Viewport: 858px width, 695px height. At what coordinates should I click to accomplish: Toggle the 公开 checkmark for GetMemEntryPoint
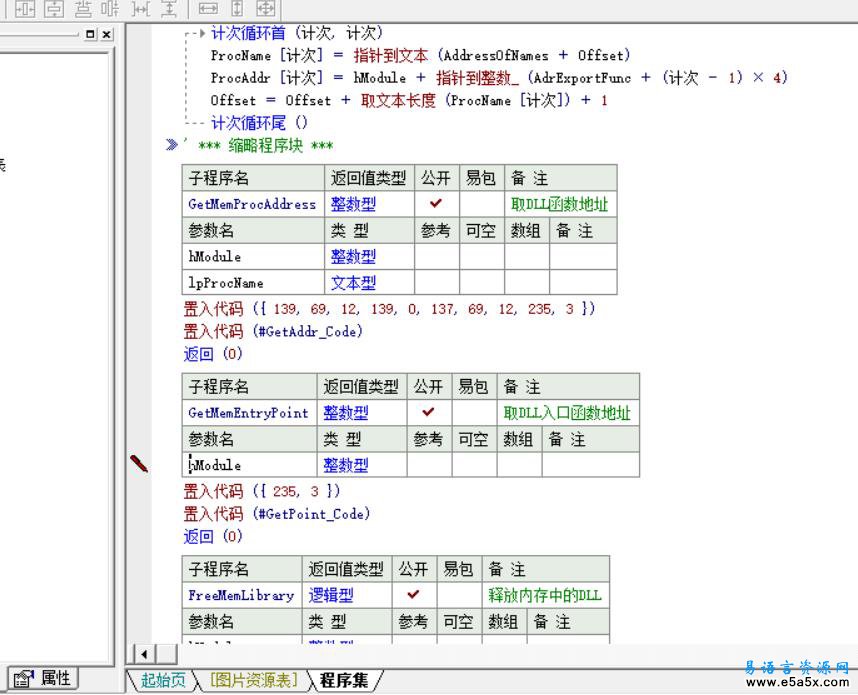pos(428,412)
